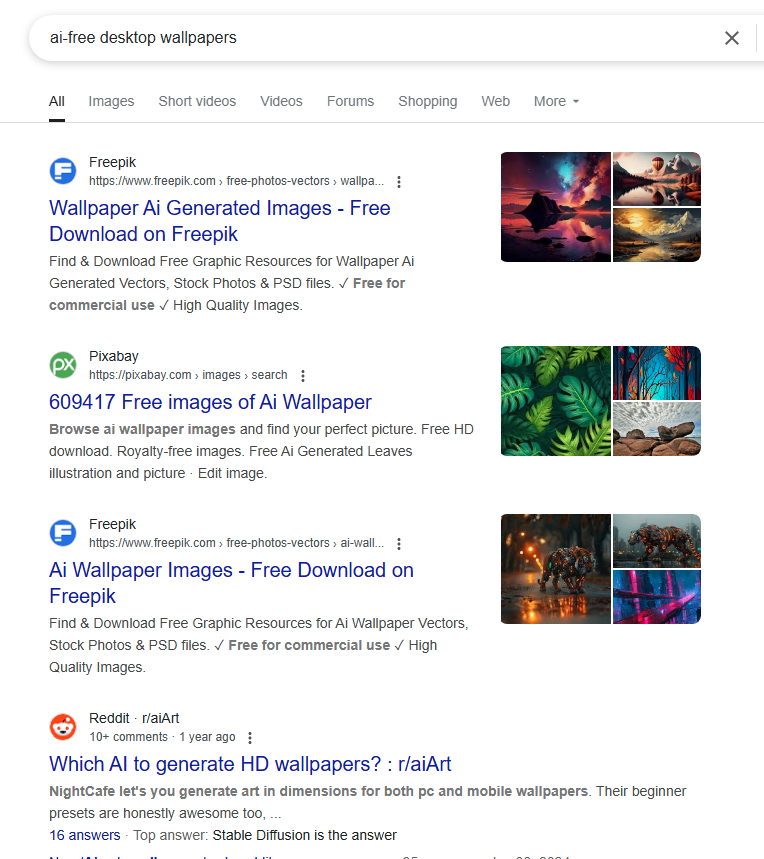Expand the More search filters dropdown
The width and height of the screenshot is (764, 859).
[556, 101]
